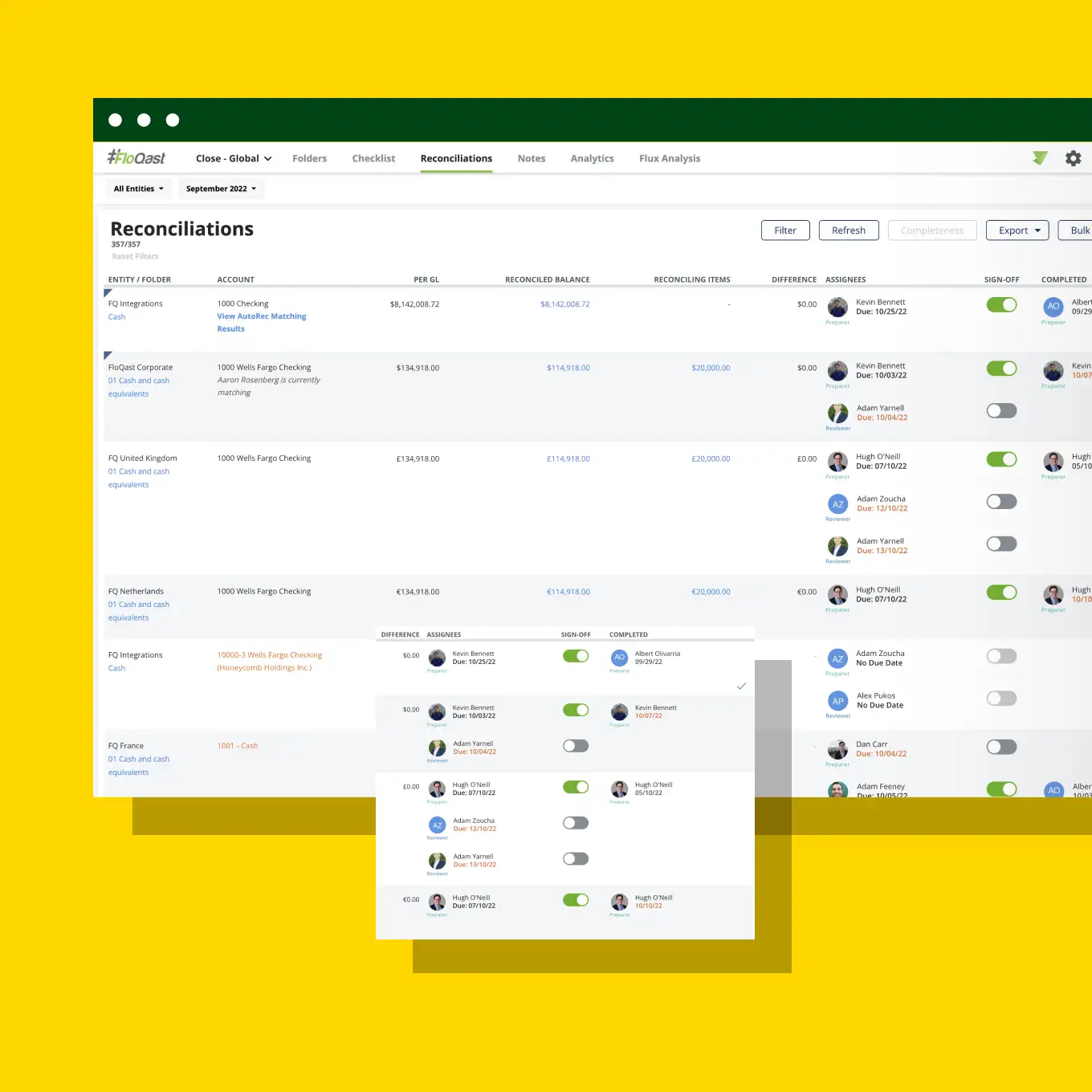Click Kevin Bennett completed avatar in zoomed panel
This screenshot has height=1092, width=1092.
pyautogui.click(x=619, y=712)
